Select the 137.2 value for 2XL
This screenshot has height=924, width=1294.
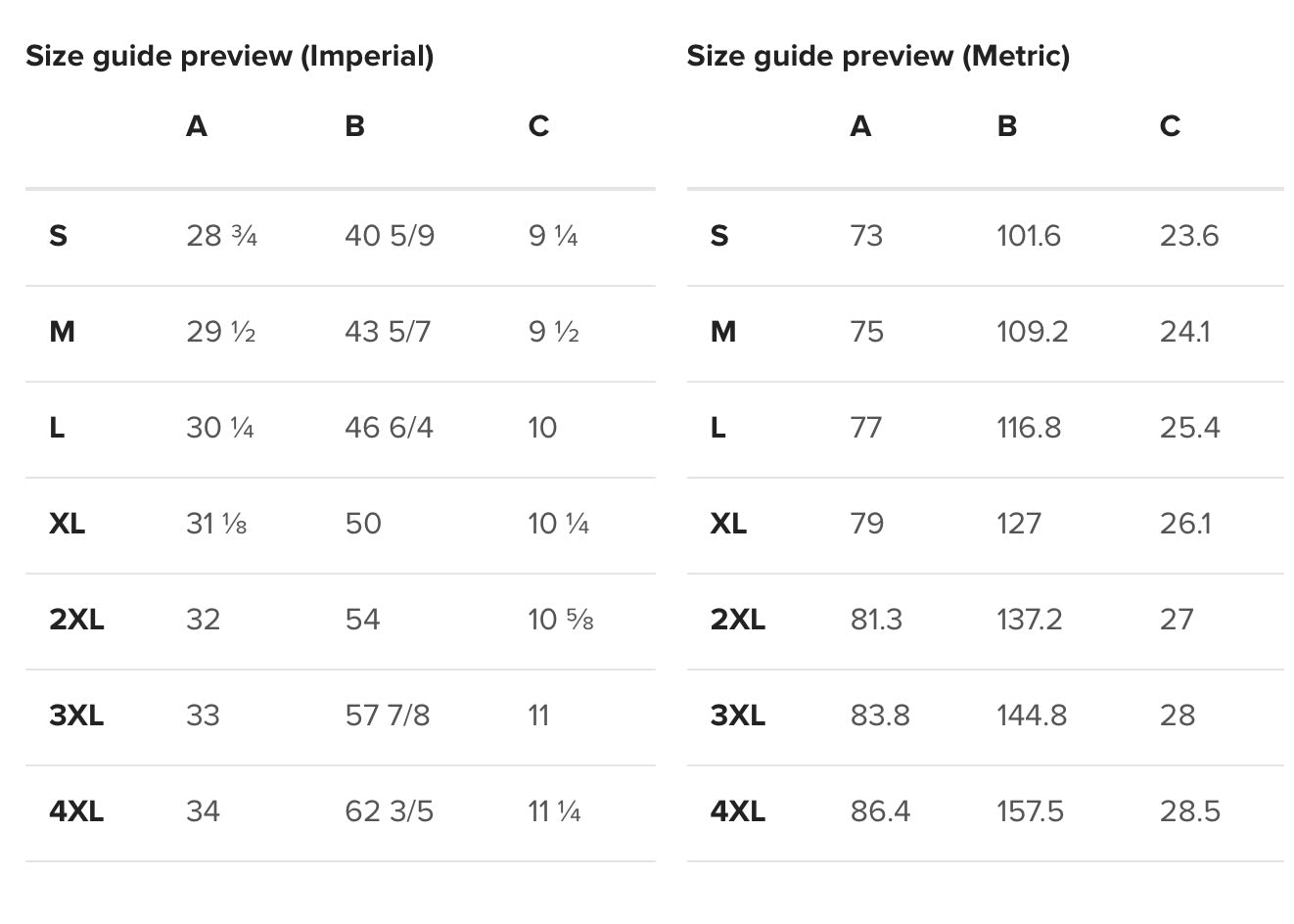(1029, 620)
